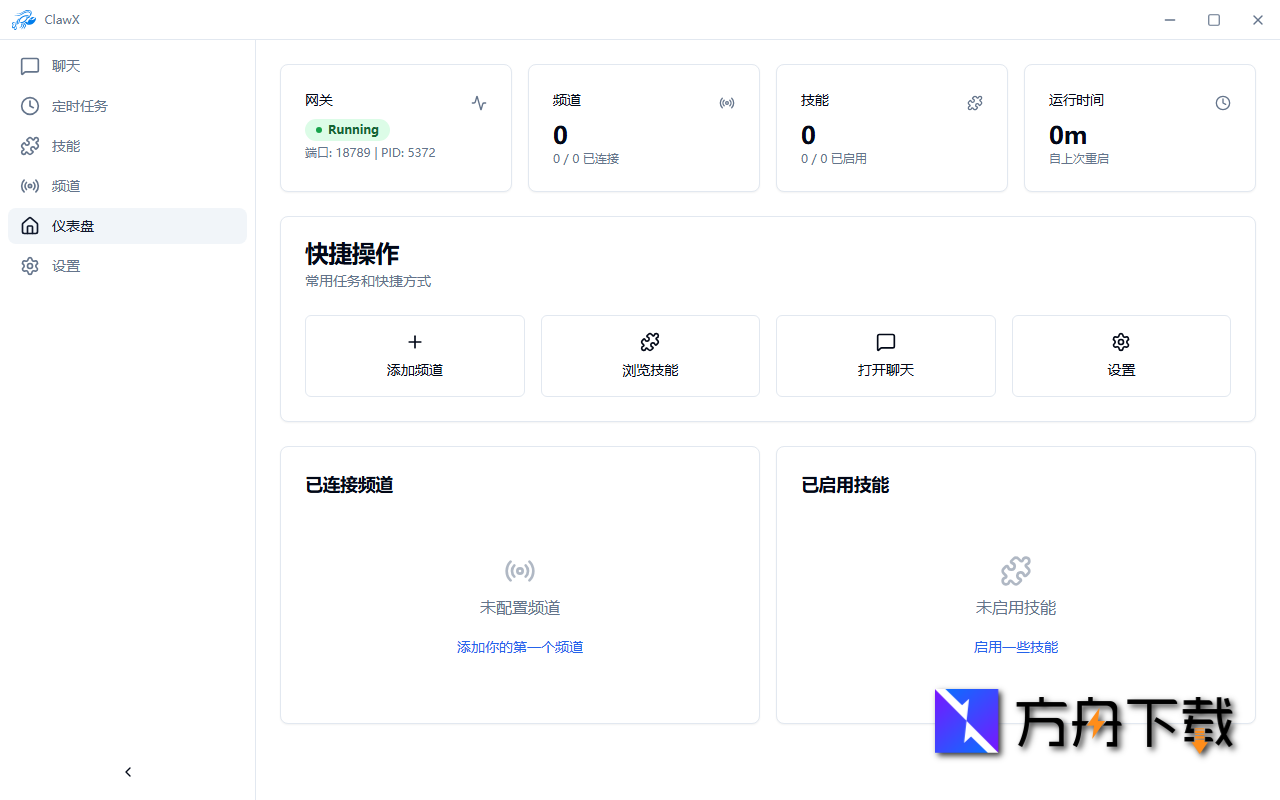Click the puzzle icon in 已启用技能 empty state
The width and height of the screenshot is (1280, 800).
(1015, 570)
